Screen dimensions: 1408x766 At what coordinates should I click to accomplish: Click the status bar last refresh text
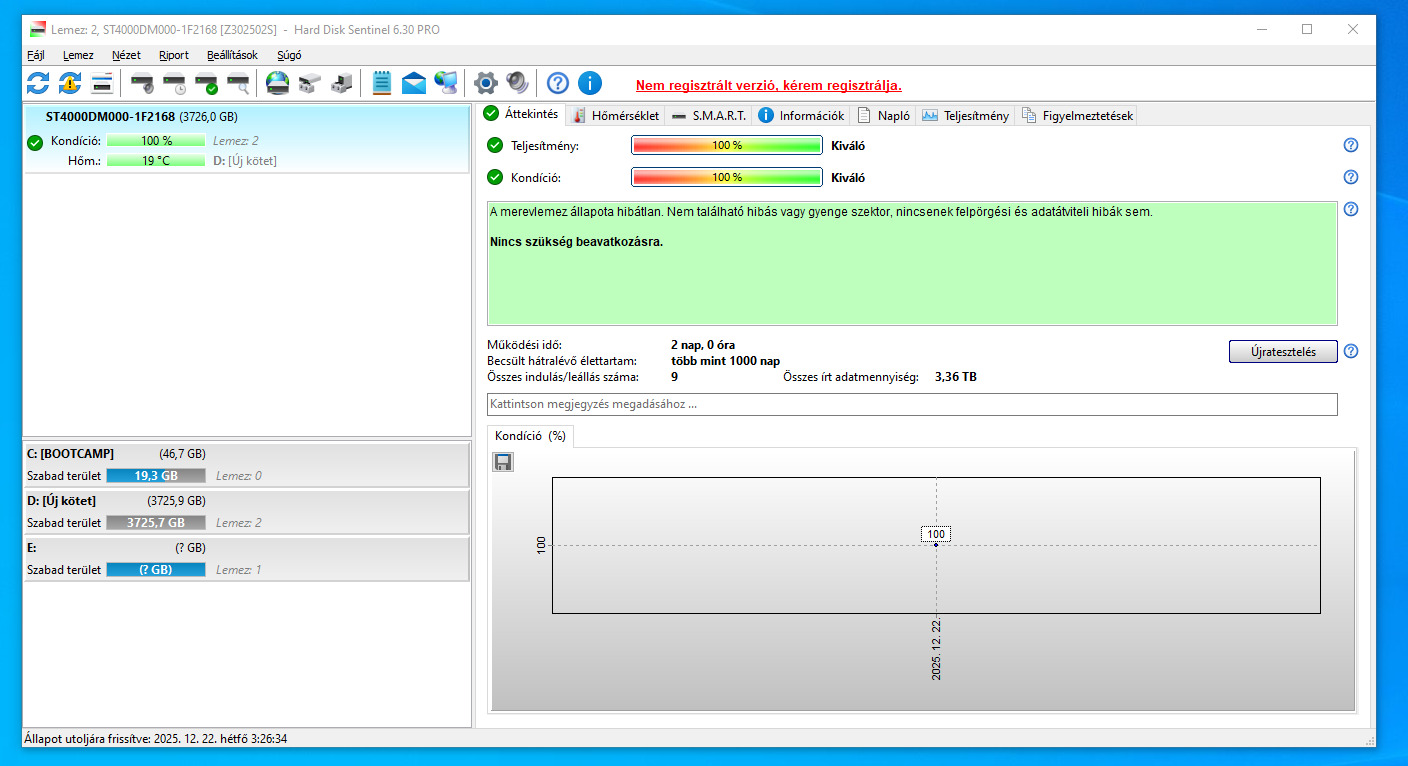(x=155, y=739)
